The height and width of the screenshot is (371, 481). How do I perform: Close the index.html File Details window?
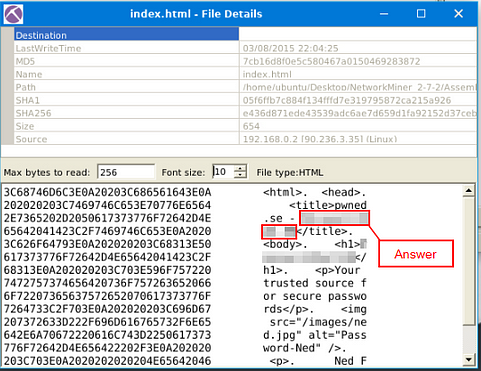point(459,14)
